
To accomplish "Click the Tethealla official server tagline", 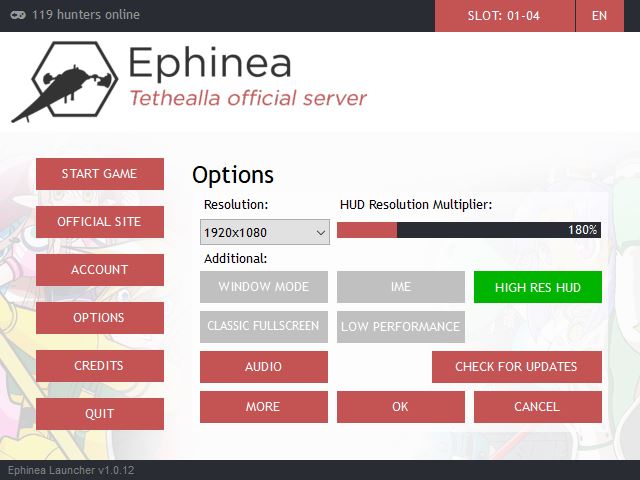I will 248,98.
